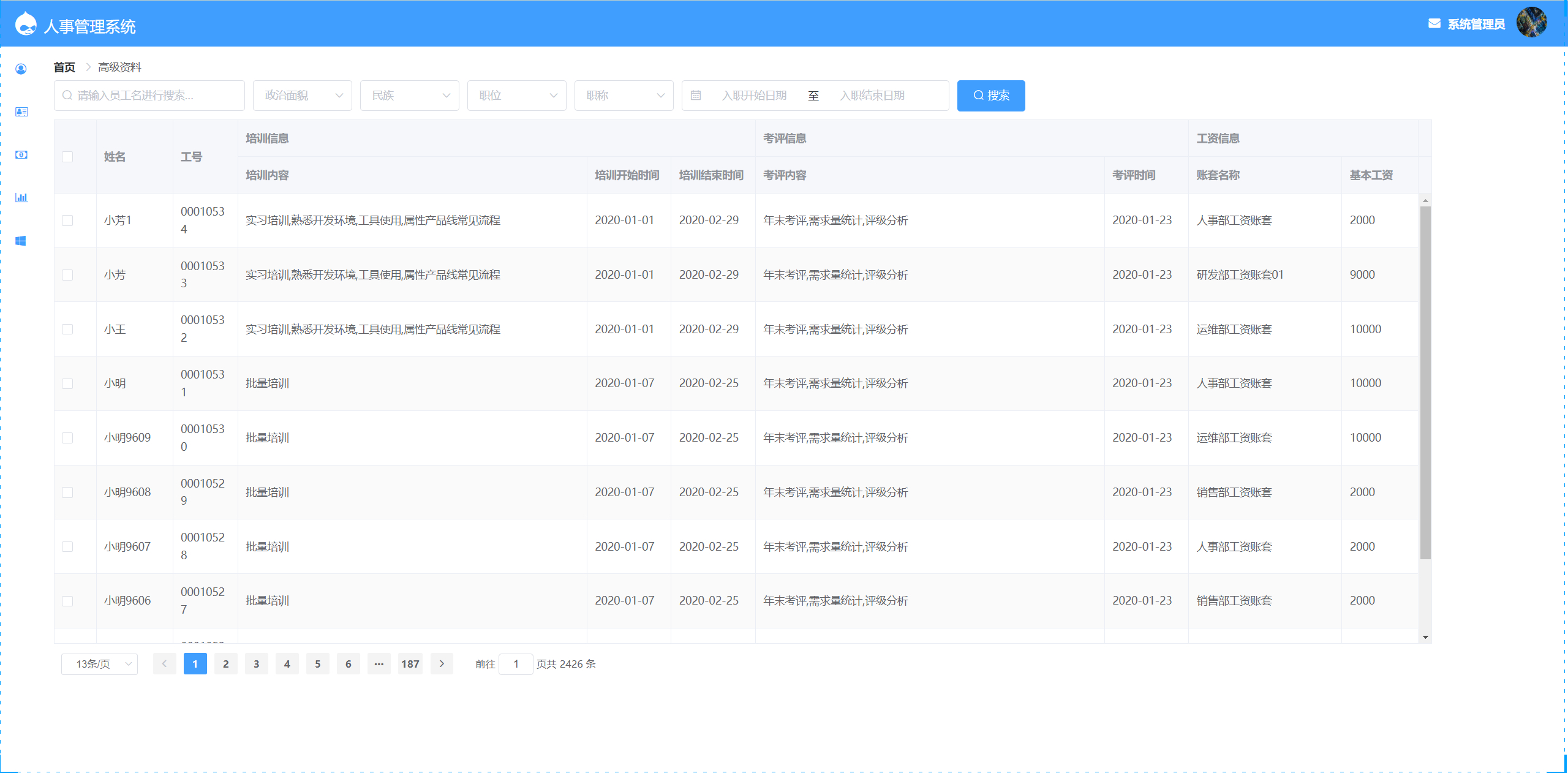This screenshot has width=1568, height=773.
Task: Open the envelope messages icon in header
Action: click(1434, 24)
